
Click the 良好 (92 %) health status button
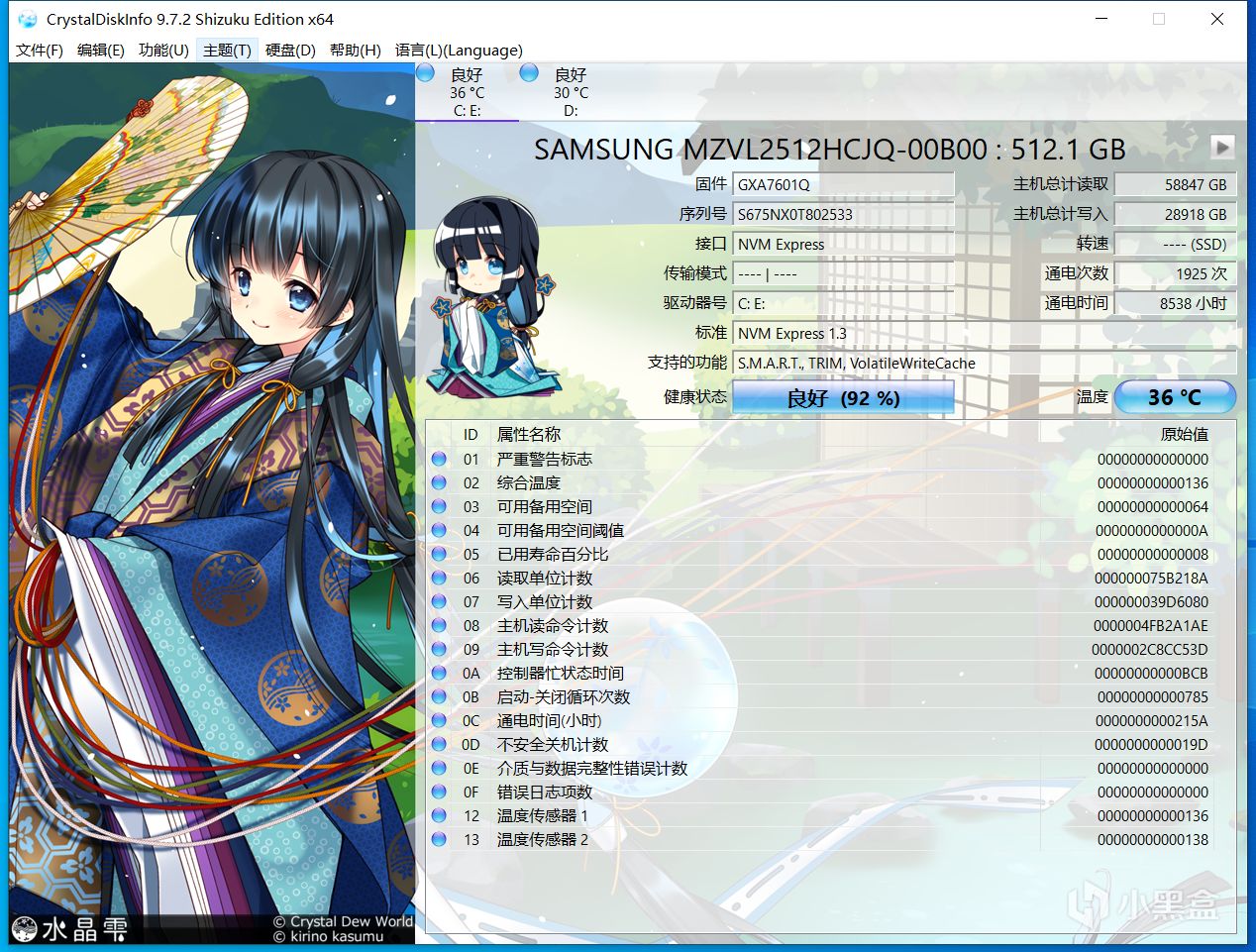point(843,397)
